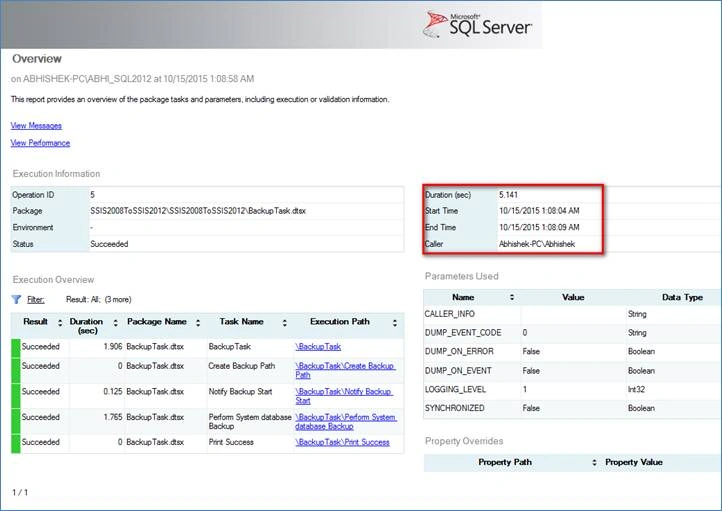The image size is (722, 511).
Task: Open the View Performance link
Action: coord(40,143)
